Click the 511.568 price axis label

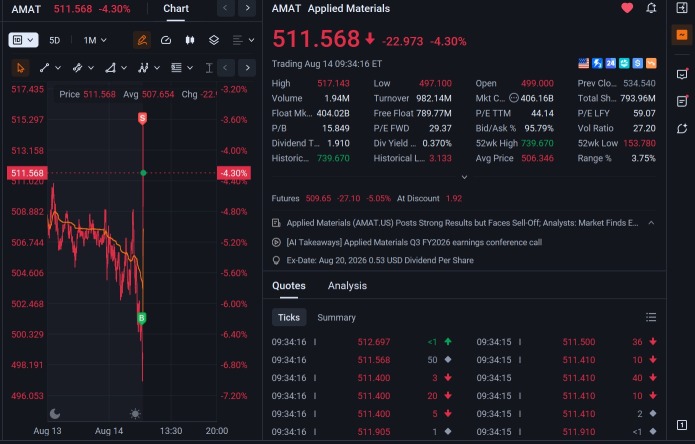tap(27, 173)
